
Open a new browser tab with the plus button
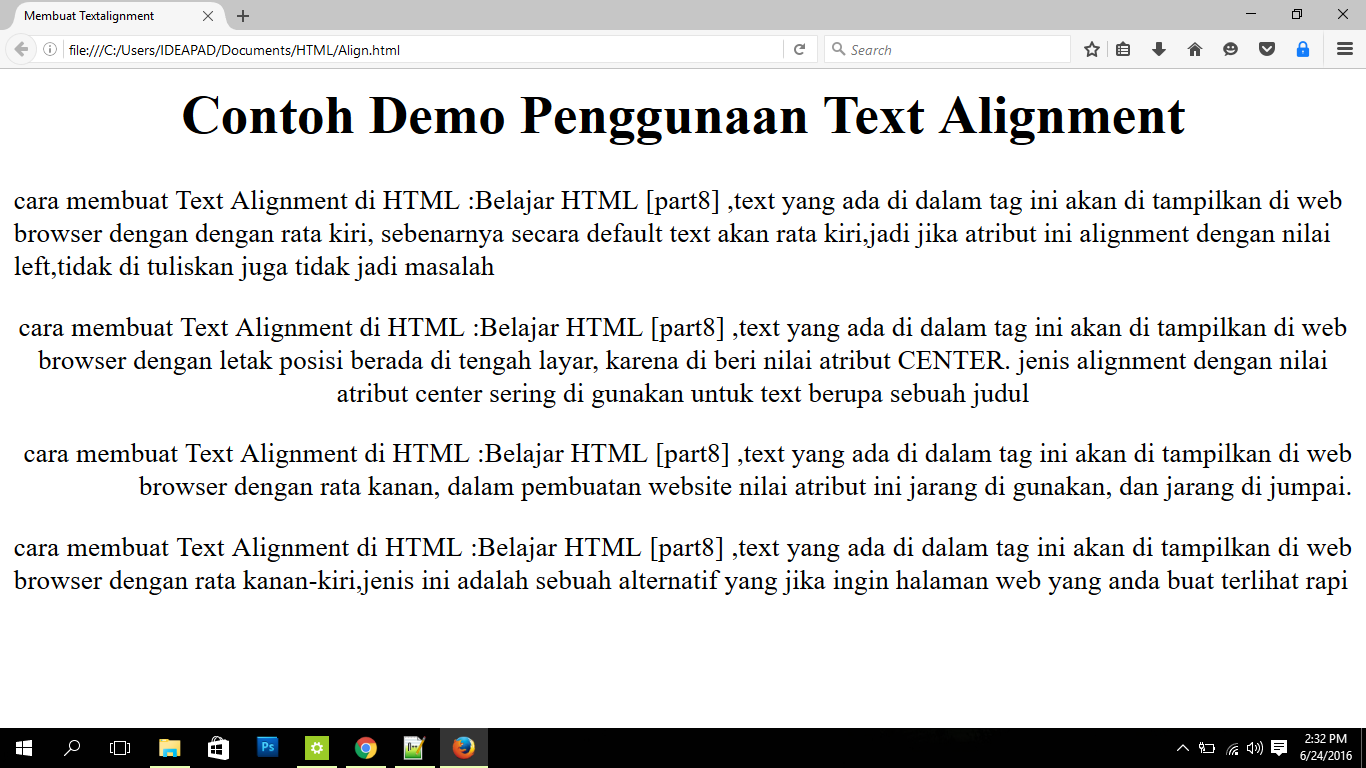click(243, 15)
